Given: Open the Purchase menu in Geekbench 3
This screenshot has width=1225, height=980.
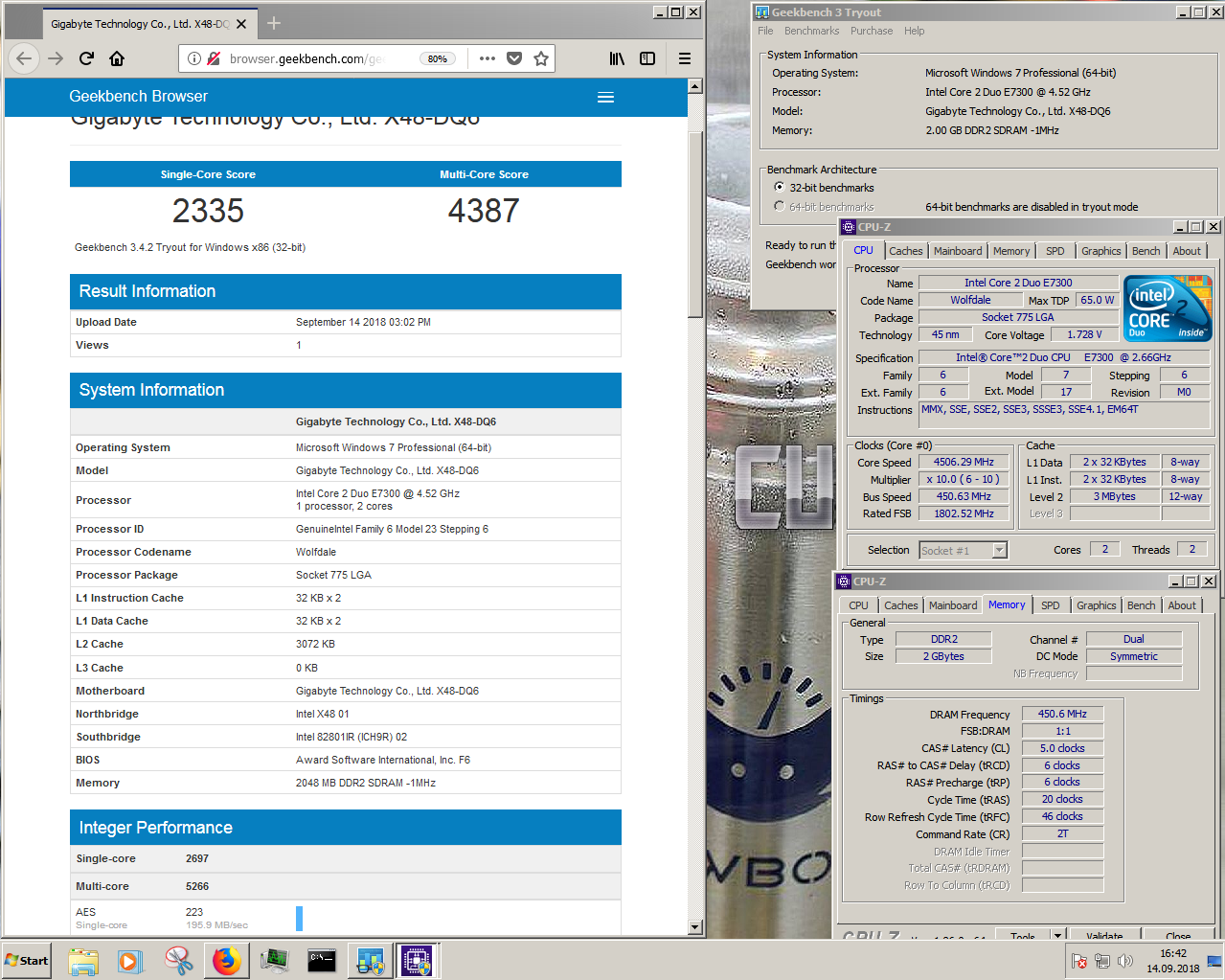Looking at the screenshot, I should click(872, 31).
